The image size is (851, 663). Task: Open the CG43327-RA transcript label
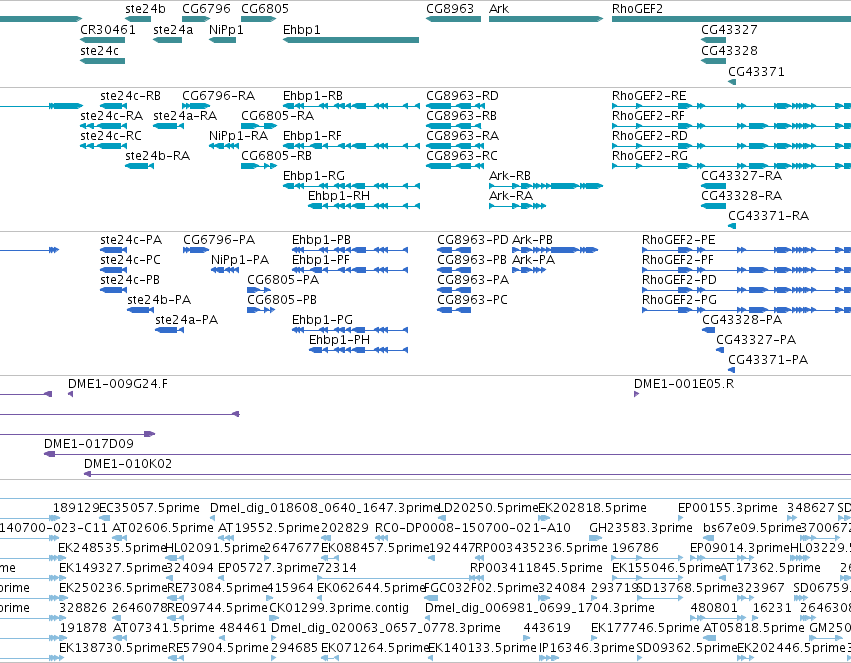(741, 176)
